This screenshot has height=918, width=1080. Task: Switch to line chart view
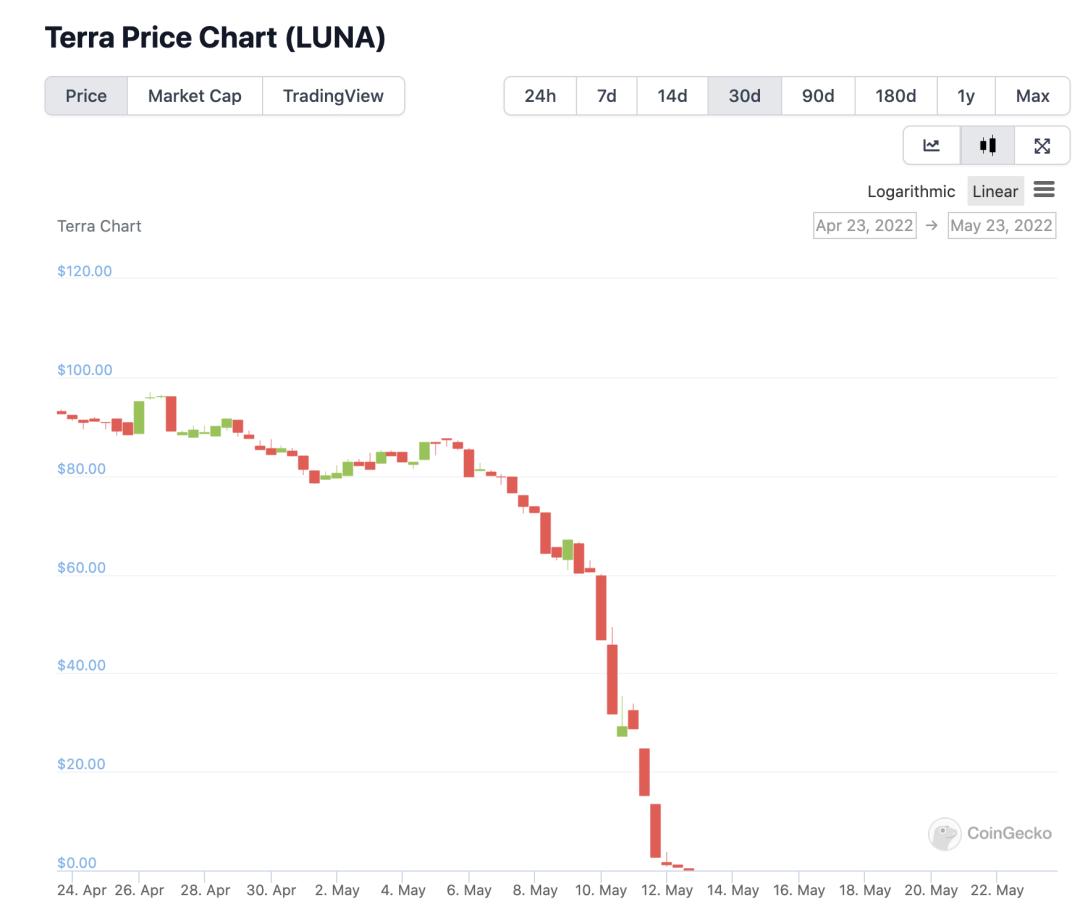pyautogui.click(x=931, y=146)
